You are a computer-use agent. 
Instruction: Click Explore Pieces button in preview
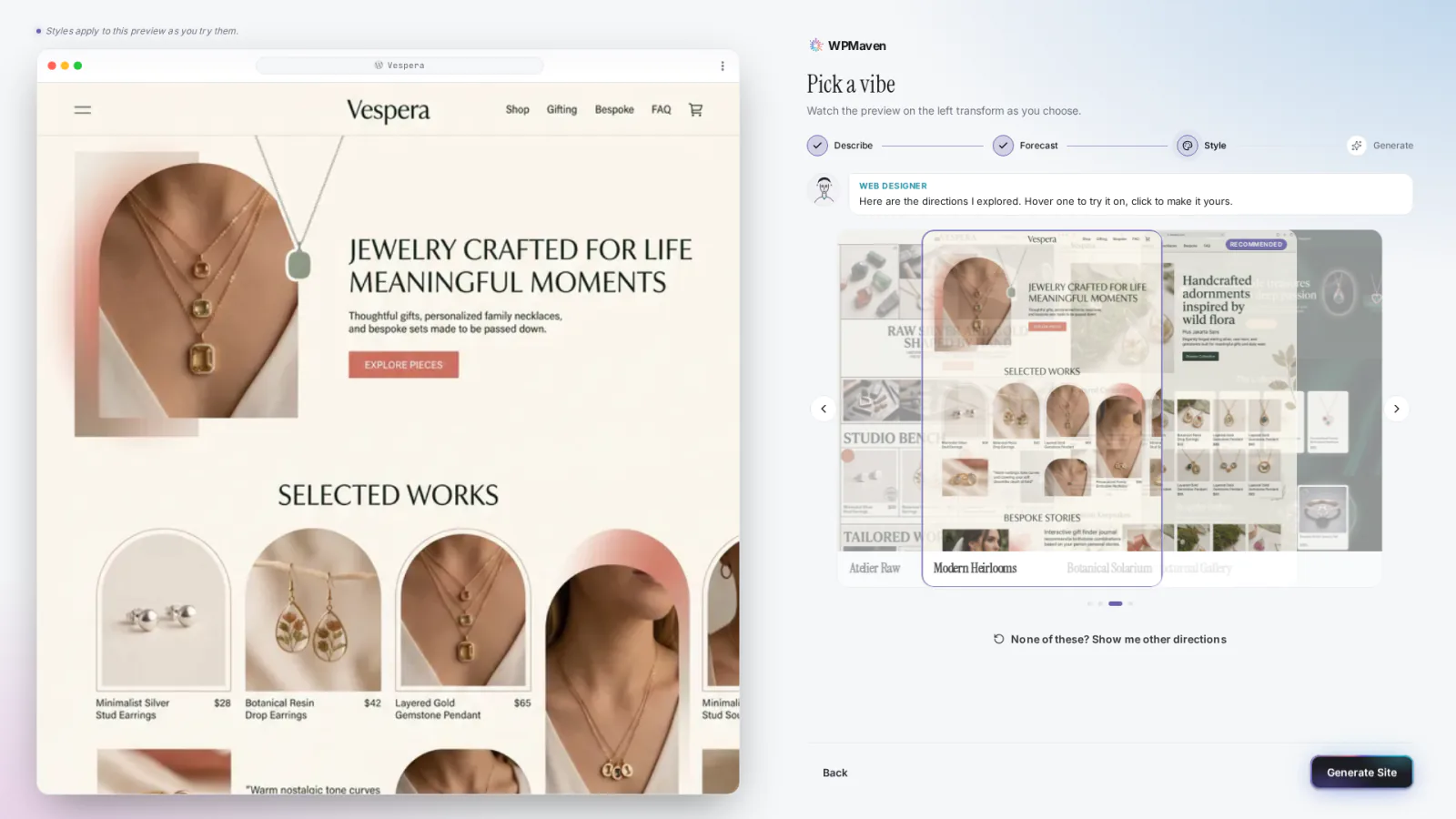point(403,365)
